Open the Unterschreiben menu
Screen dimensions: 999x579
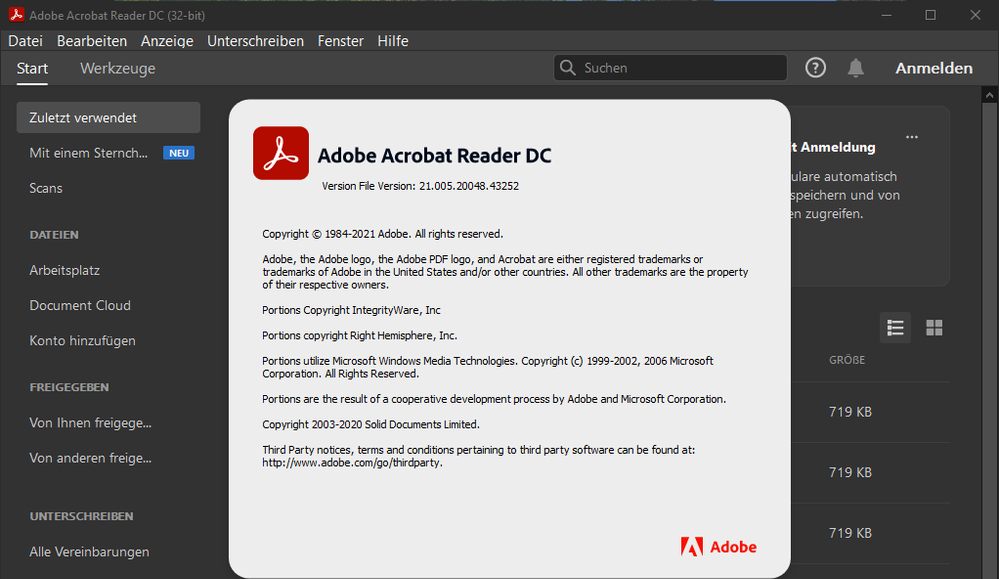(x=255, y=41)
